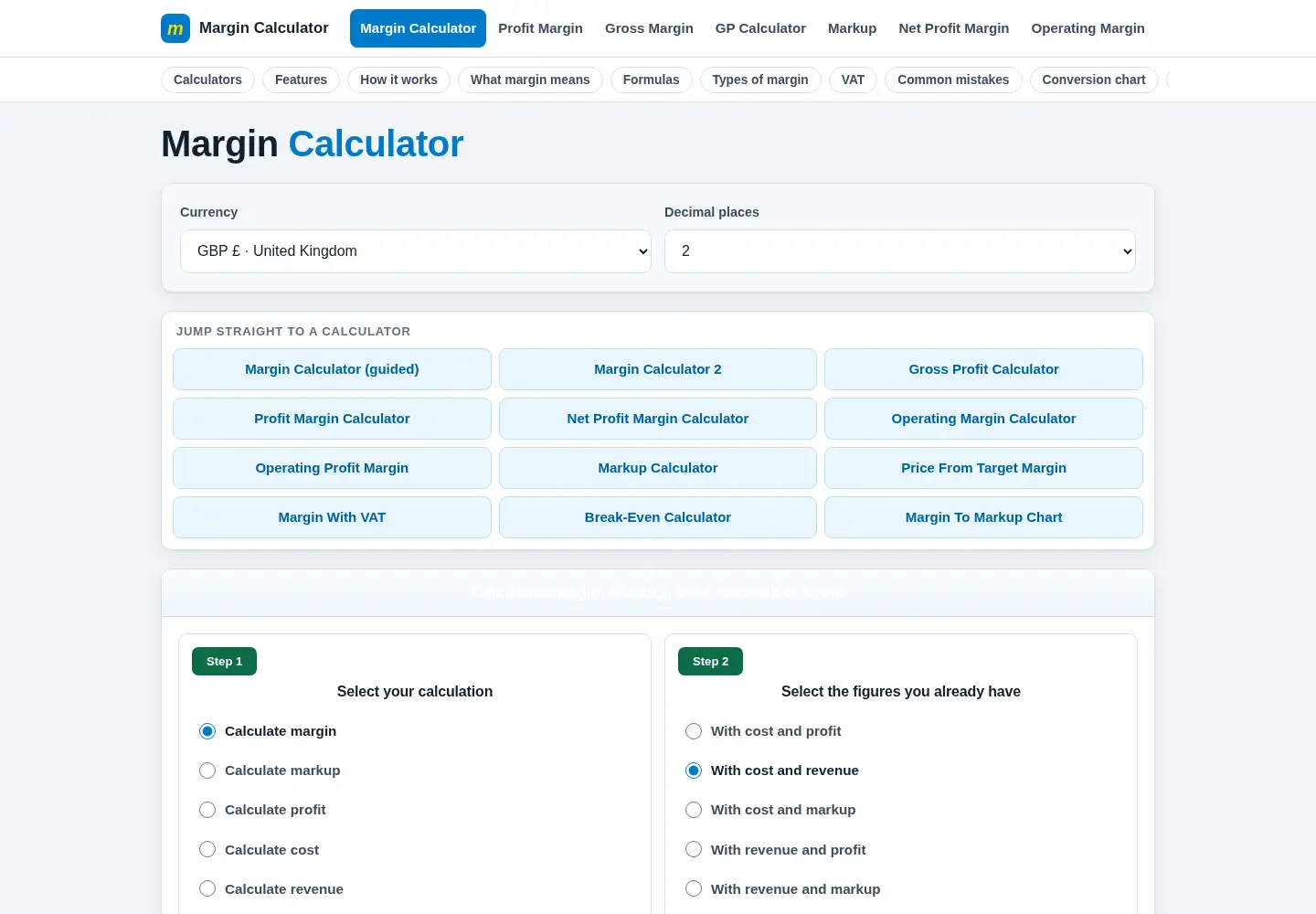Jump to Margin Calculator (guided)
The width and height of the screenshot is (1316, 914).
[x=332, y=369]
